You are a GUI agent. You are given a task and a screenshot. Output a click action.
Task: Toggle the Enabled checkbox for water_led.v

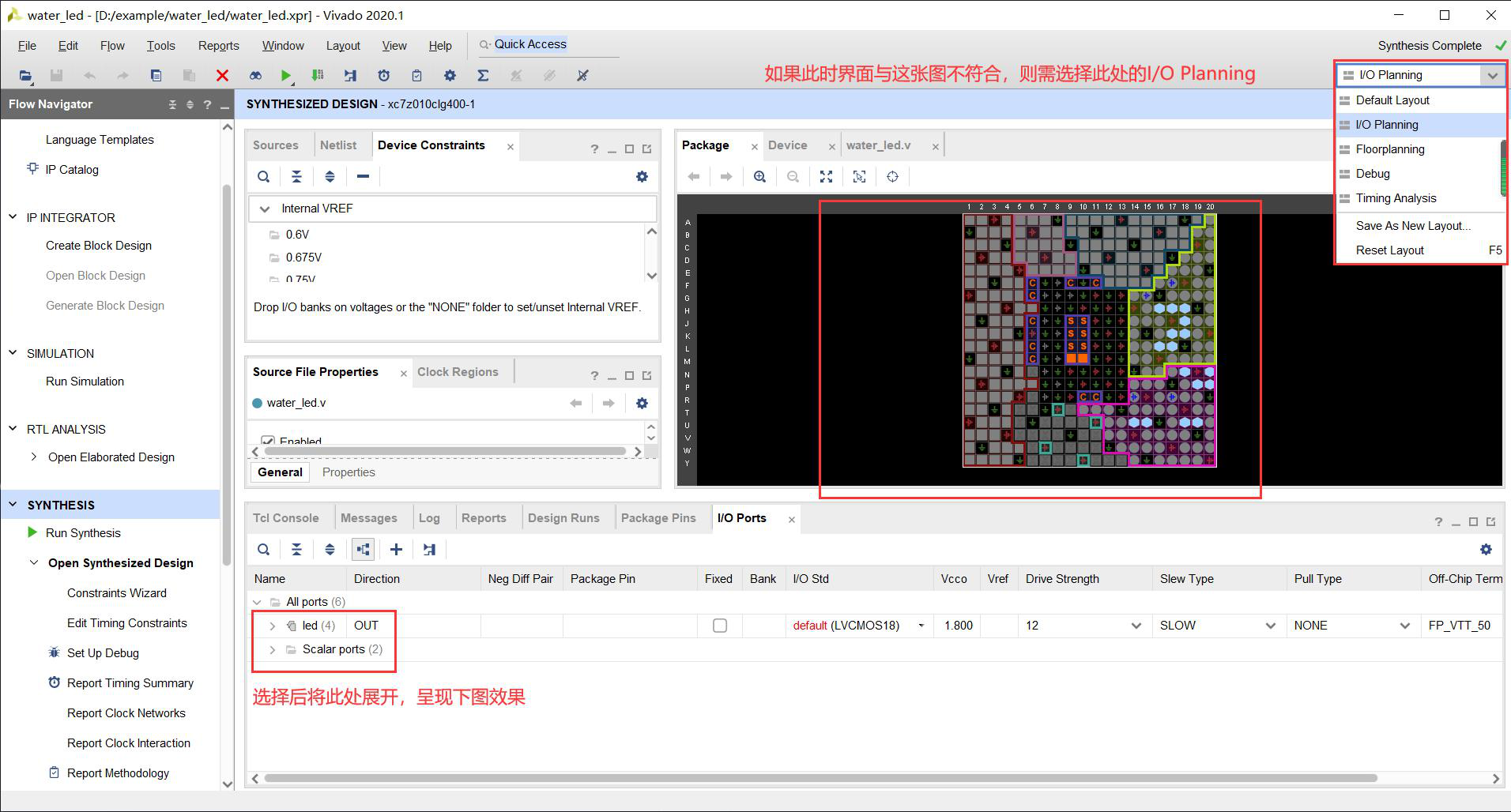tap(268, 442)
